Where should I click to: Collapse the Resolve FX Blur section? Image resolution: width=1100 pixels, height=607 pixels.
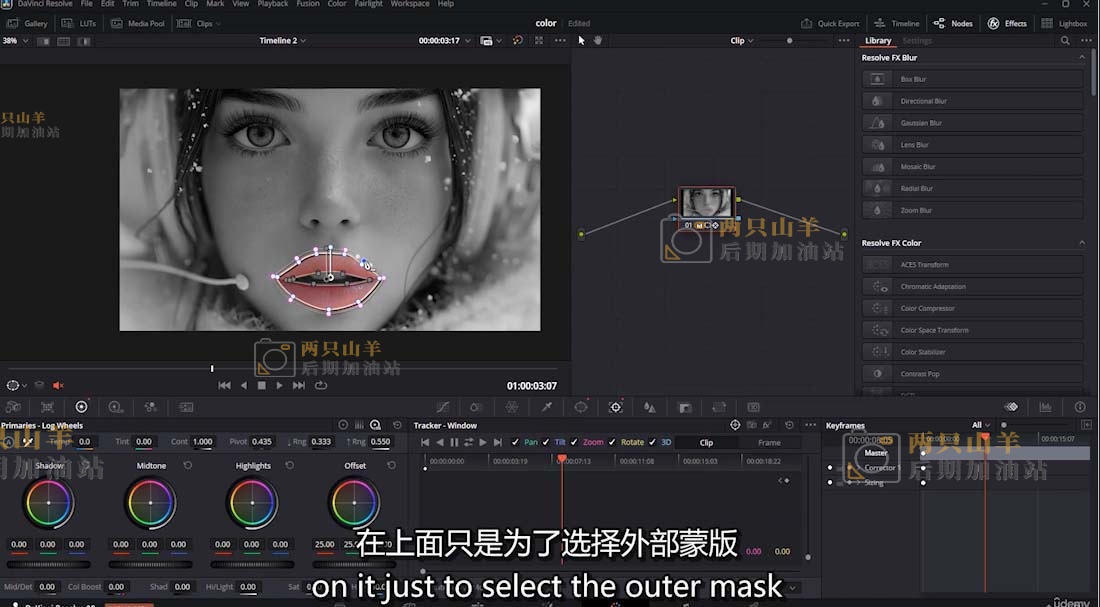click(1081, 58)
